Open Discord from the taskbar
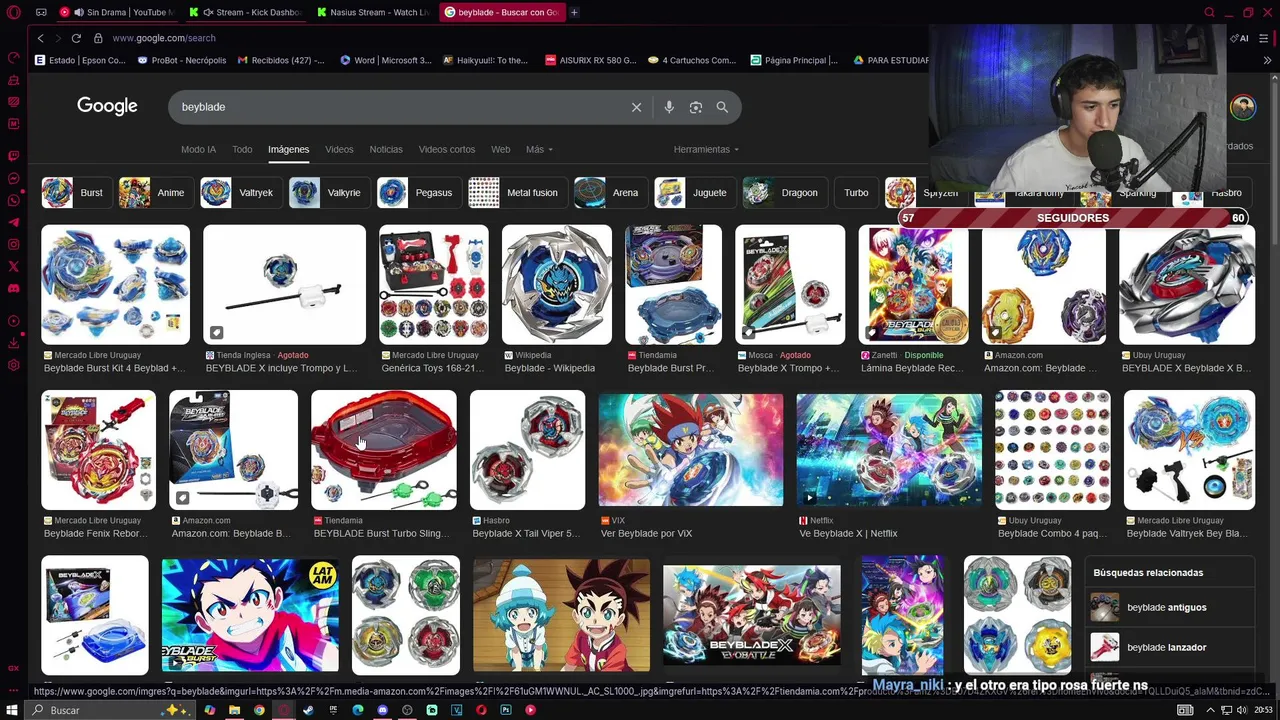 (382, 710)
